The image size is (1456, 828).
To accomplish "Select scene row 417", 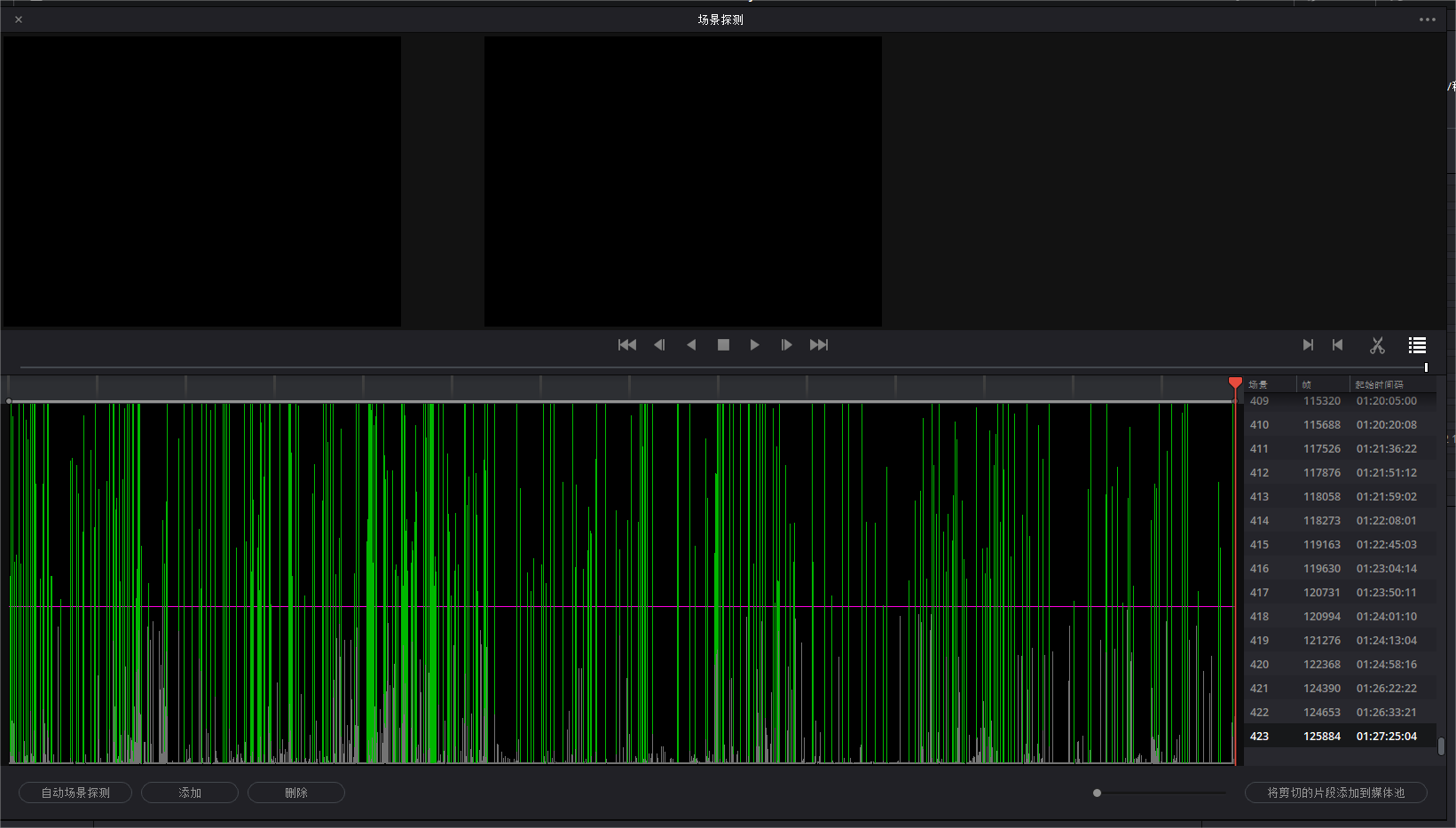I will (x=1340, y=593).
